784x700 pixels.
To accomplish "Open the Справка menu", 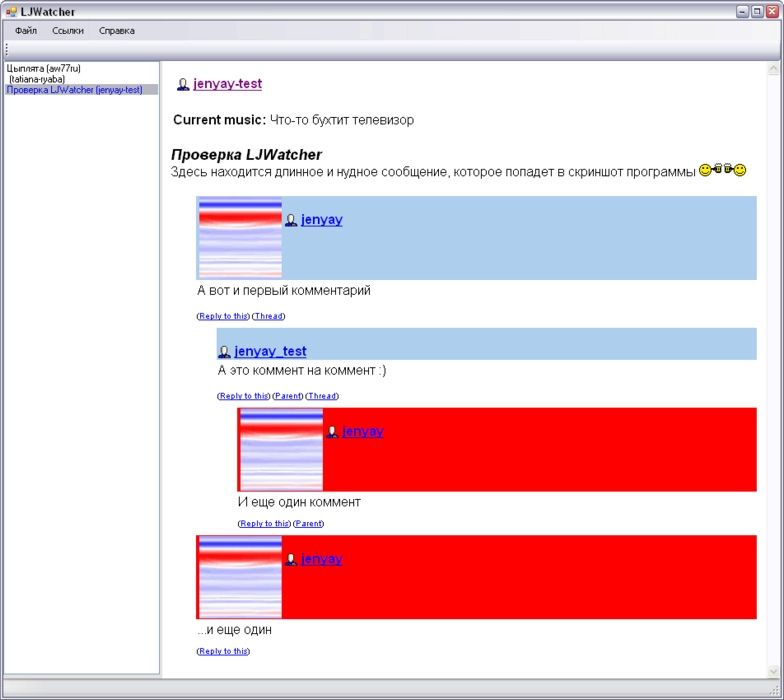I will point(116,30).
